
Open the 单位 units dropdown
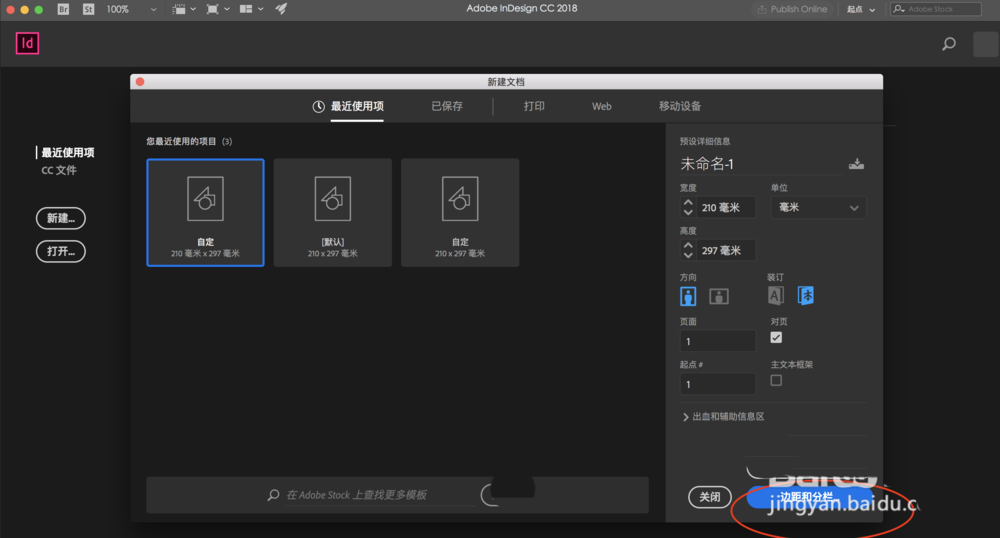tap(818, 208)
